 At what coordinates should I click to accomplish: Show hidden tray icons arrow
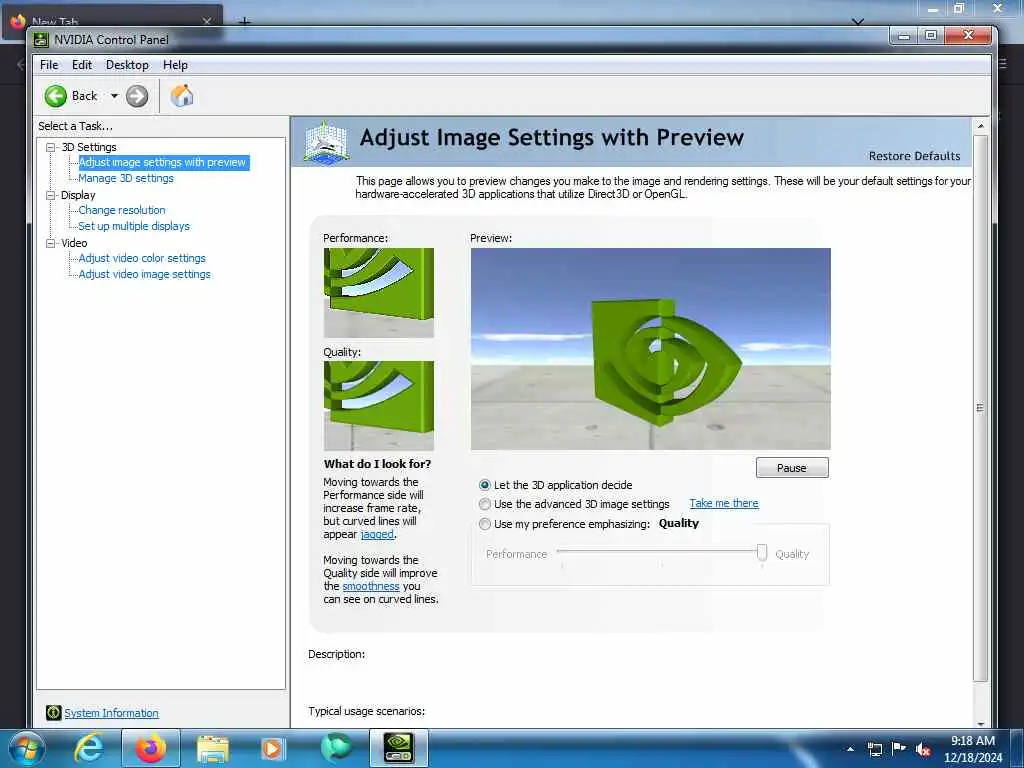point(850,749)
